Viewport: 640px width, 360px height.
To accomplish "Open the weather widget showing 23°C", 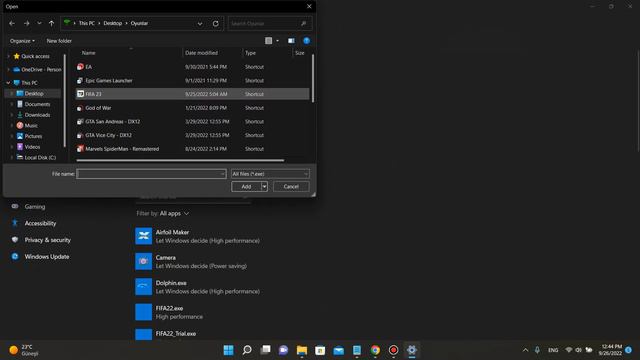I will pyautogui.click(x=24, y=350).
